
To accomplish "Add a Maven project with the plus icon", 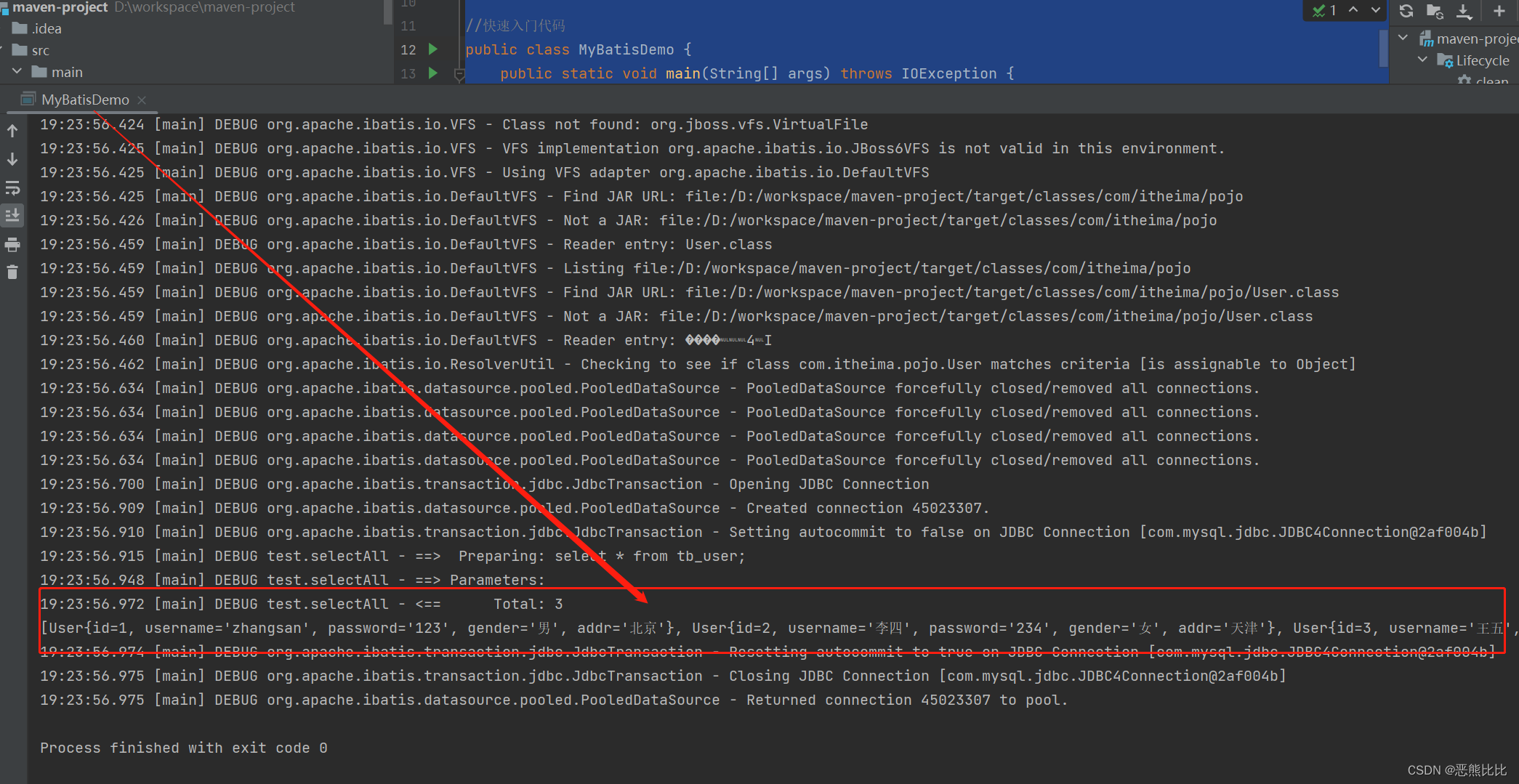I will 1499,11.
